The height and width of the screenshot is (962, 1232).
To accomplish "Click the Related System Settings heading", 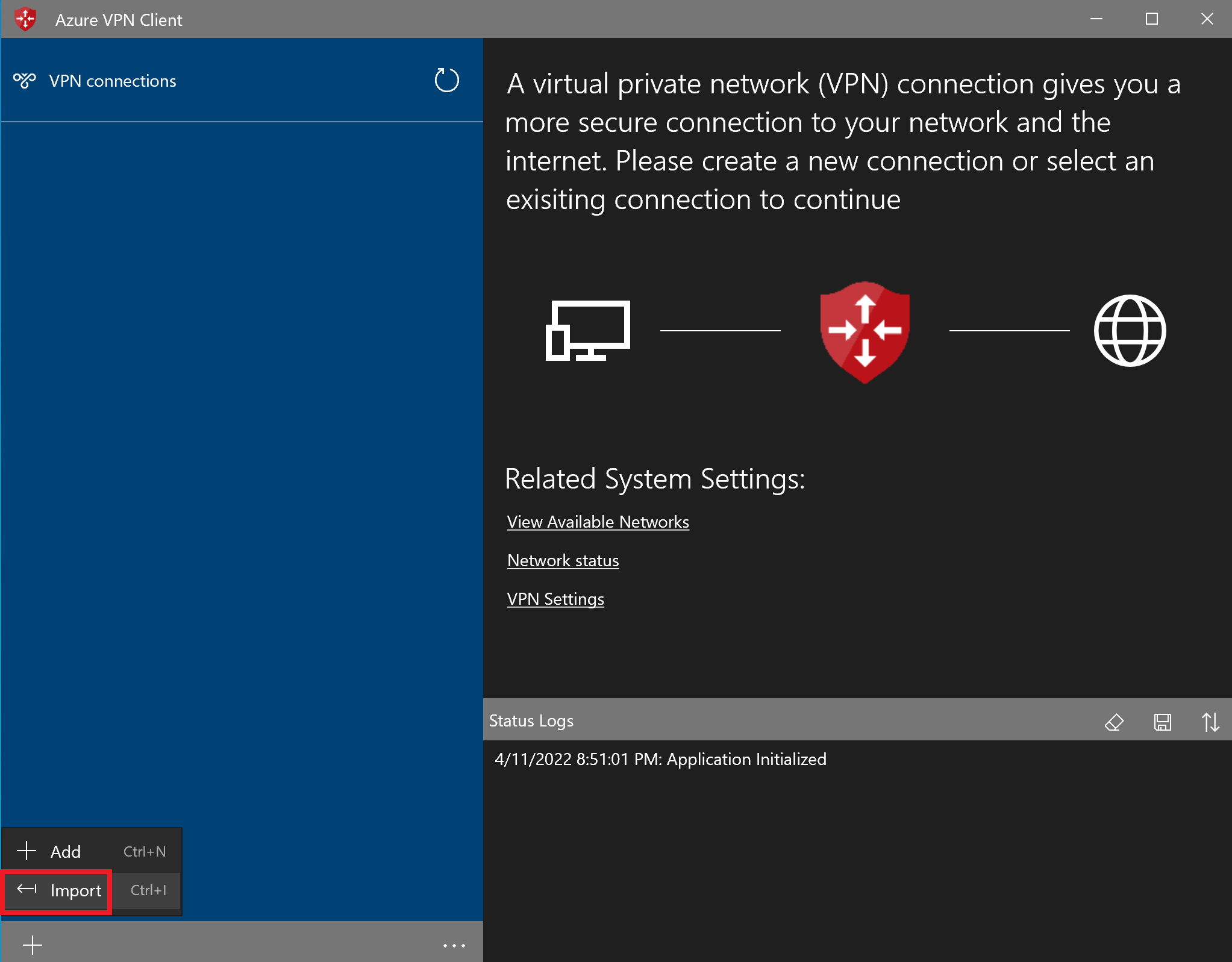I will click(655, 478).
